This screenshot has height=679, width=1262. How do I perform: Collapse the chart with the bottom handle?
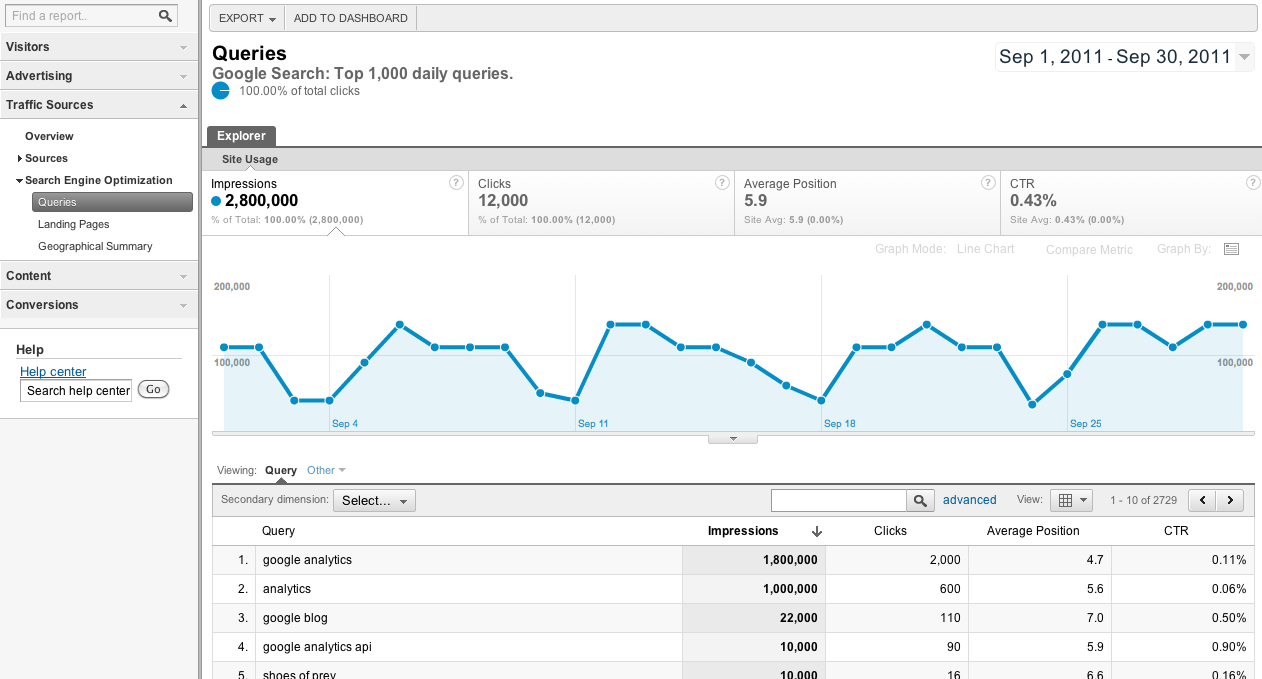tap(733, 438)
